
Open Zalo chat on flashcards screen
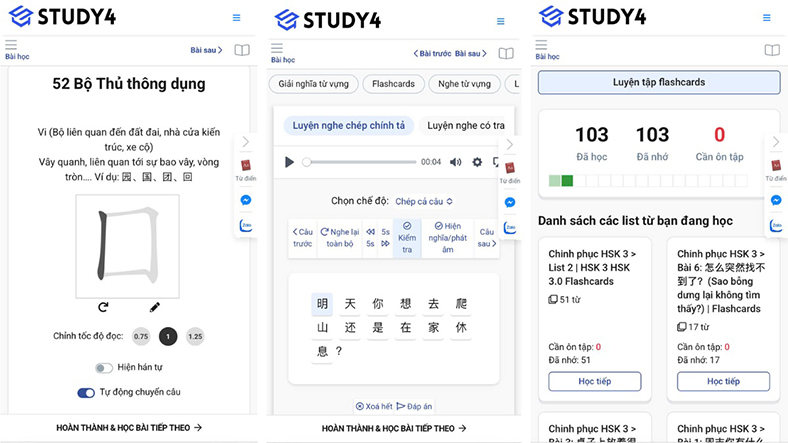[776, 226]
